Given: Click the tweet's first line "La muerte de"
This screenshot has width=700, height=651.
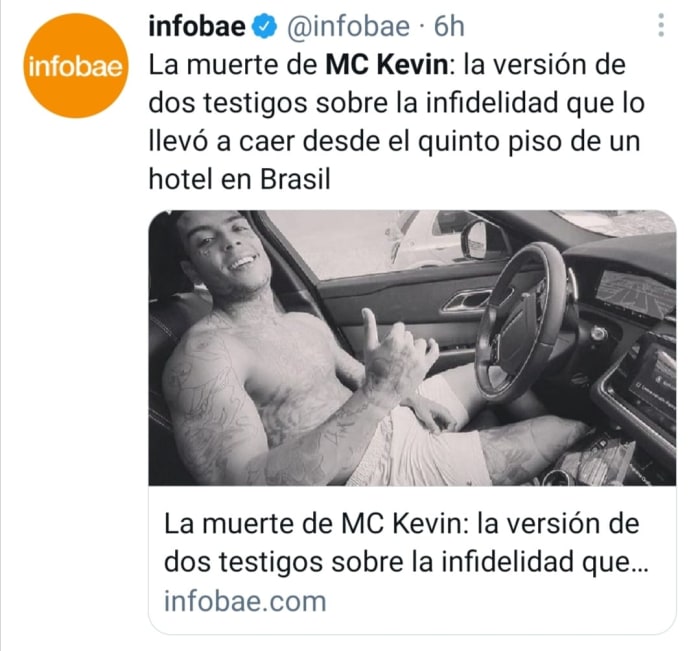Looking at the screenshot, I should click(x=233, y=65).
